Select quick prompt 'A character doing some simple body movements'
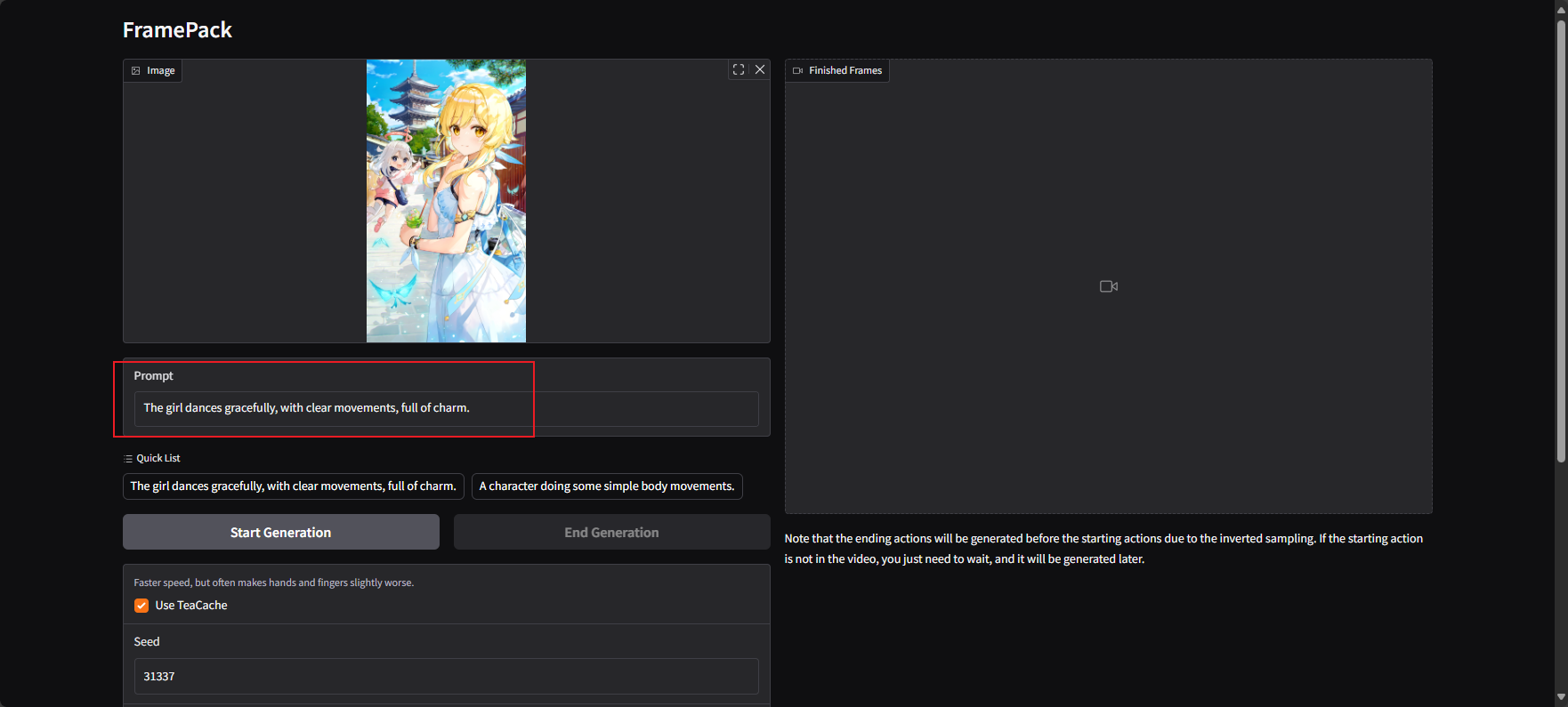This screenshot has height=707, width=1568. pyautogui.click(x=607, y=486)
